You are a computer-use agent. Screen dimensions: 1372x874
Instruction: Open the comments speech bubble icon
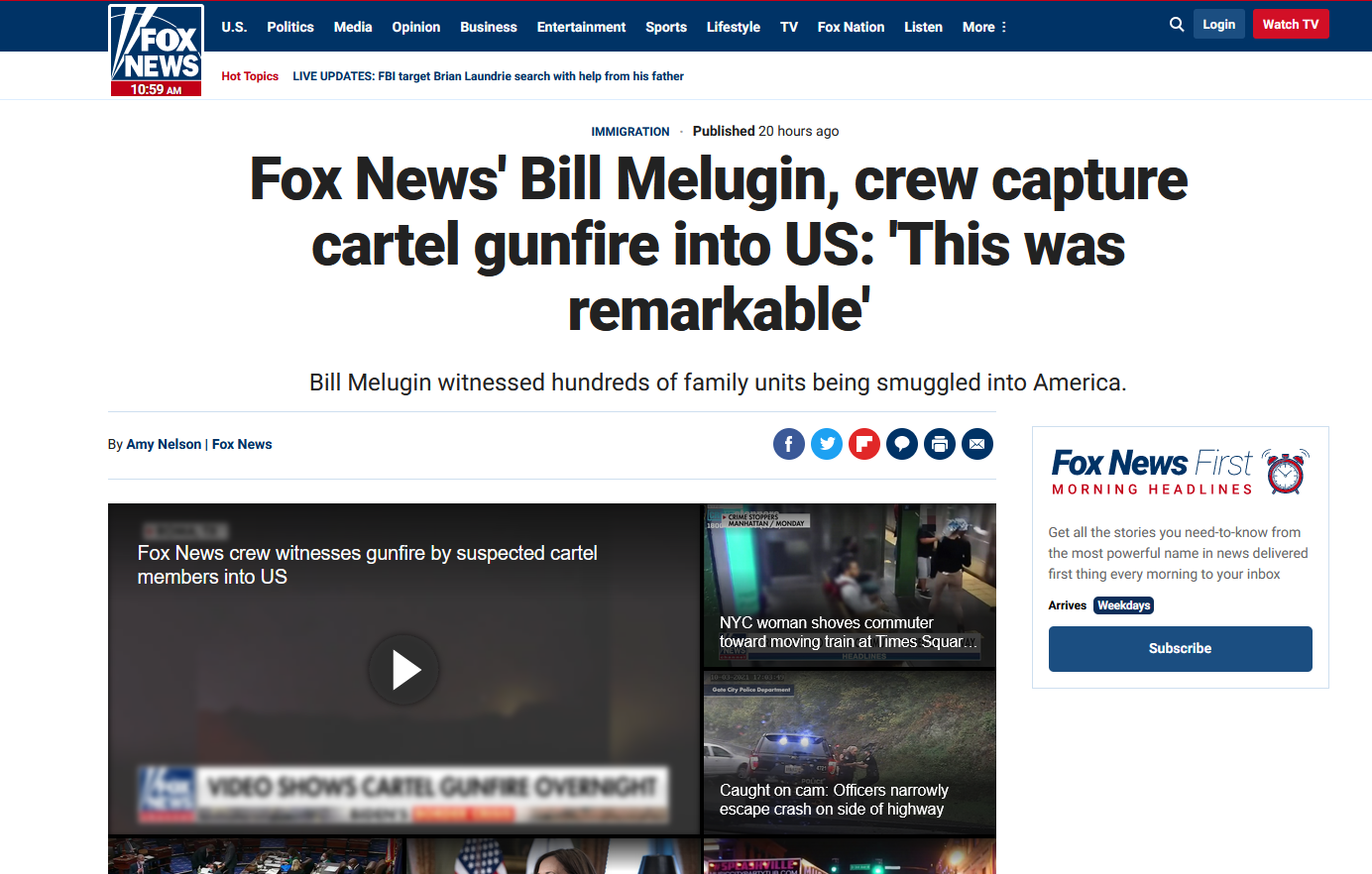[x=902, y=444]
